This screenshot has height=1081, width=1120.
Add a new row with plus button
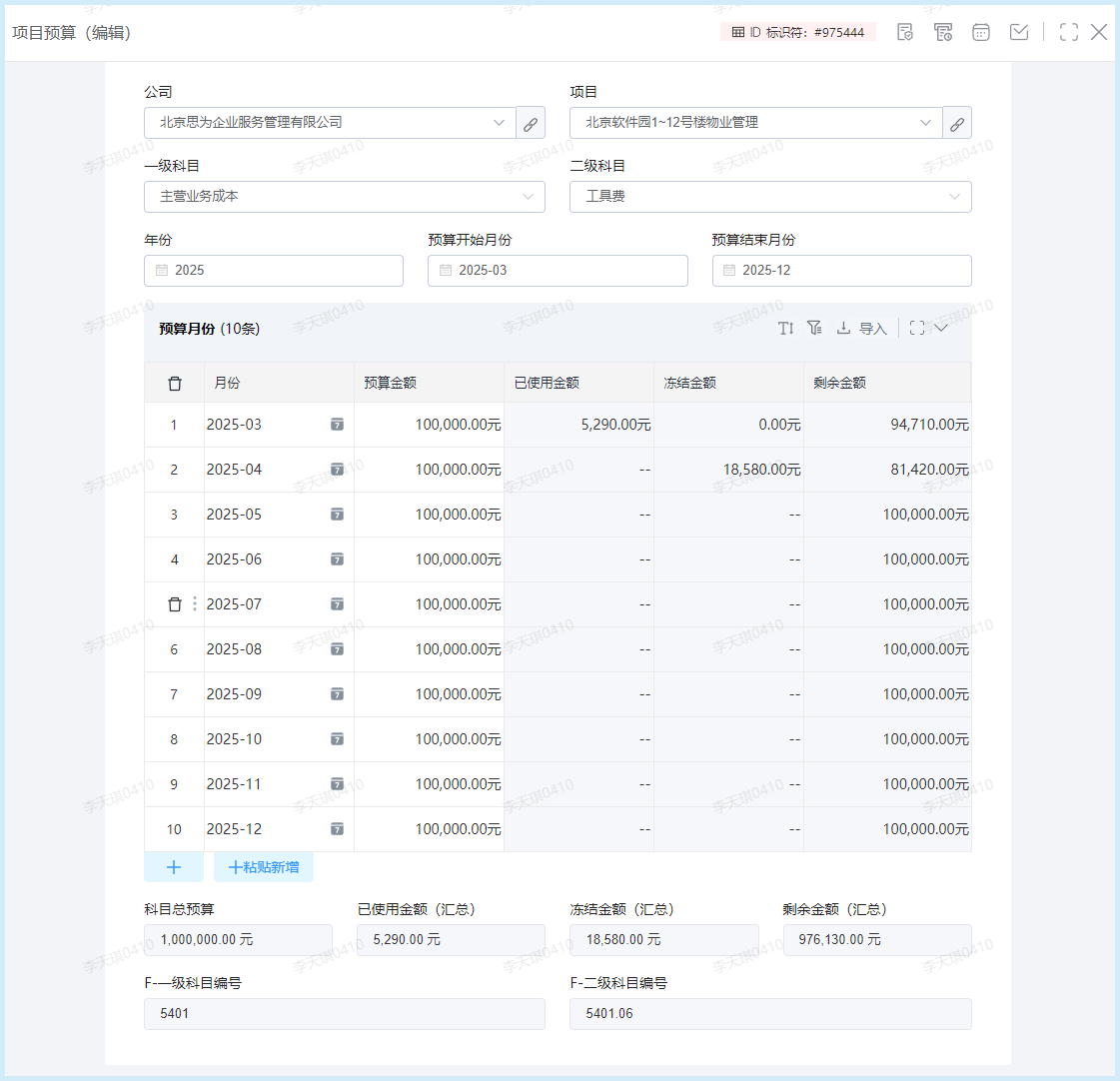(174, 867)
